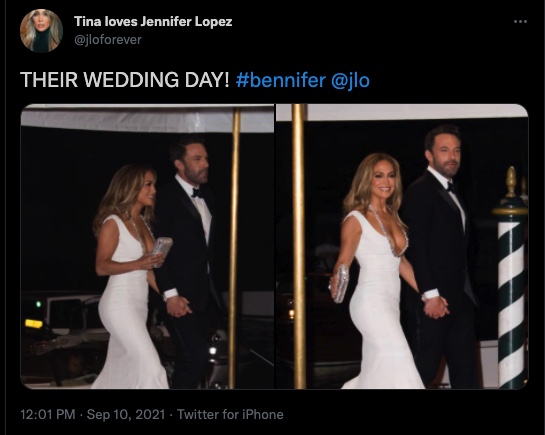The width and height of the screenshot is (545, 435).
Task: Click the Sep 10, 2021 date
Action: coord(126,415)
